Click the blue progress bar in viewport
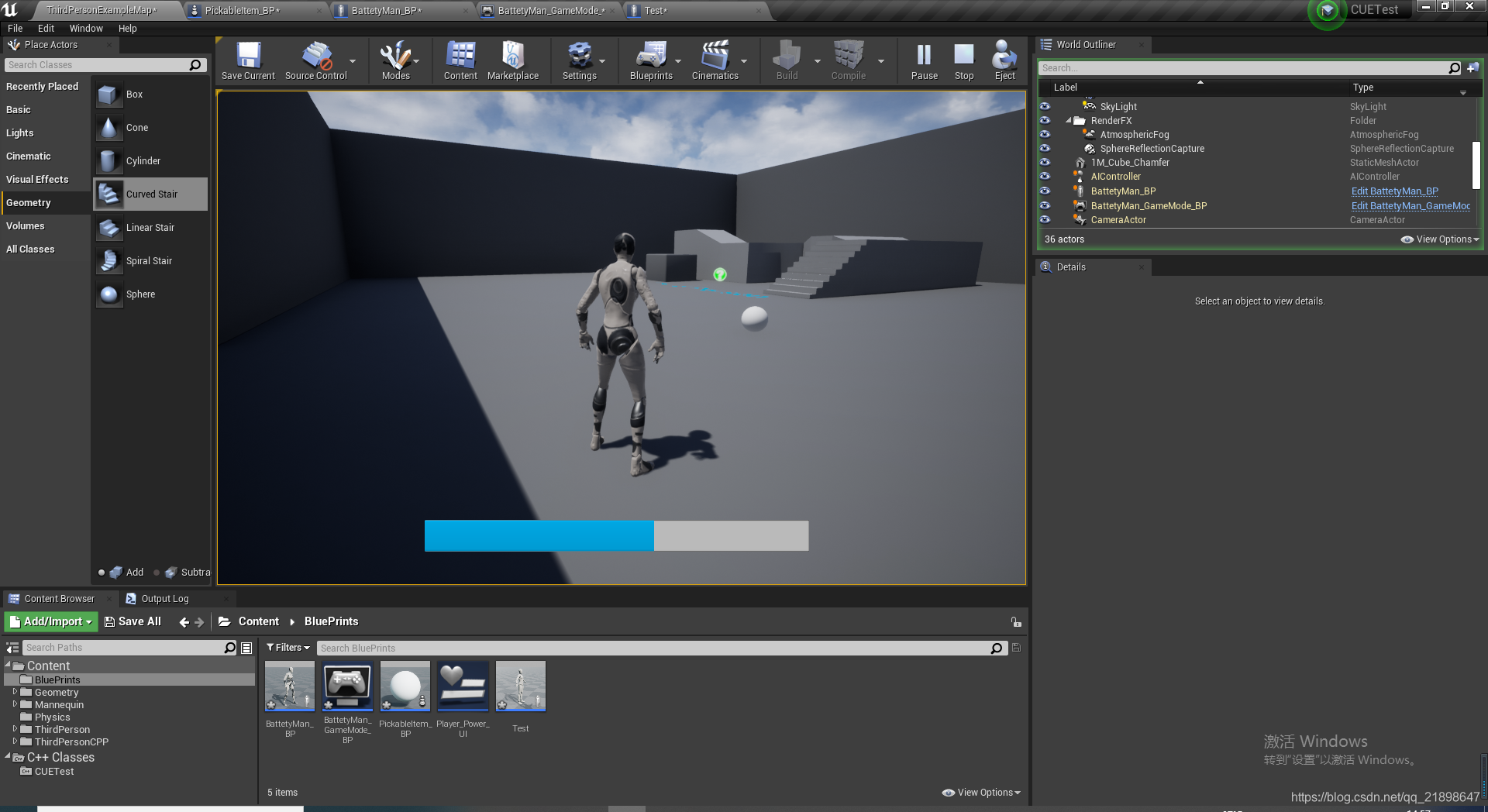 pos(539,535)
